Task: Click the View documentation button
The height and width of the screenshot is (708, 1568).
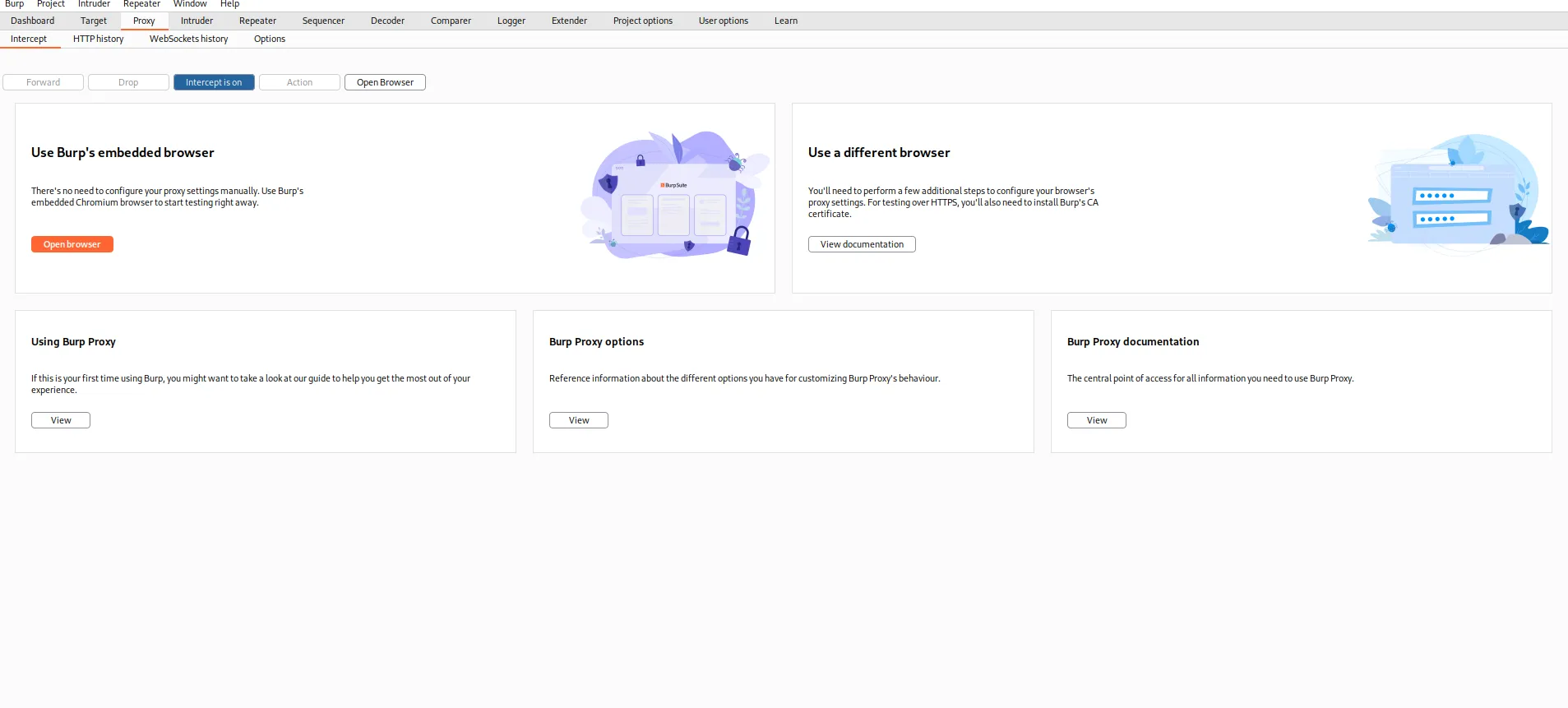Action: [x=862, y=244]
